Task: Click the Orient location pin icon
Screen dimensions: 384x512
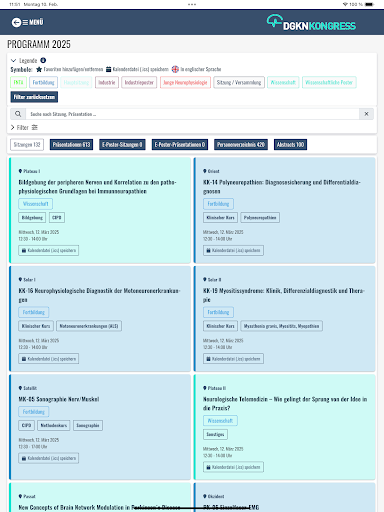Action: coord(205,171)
